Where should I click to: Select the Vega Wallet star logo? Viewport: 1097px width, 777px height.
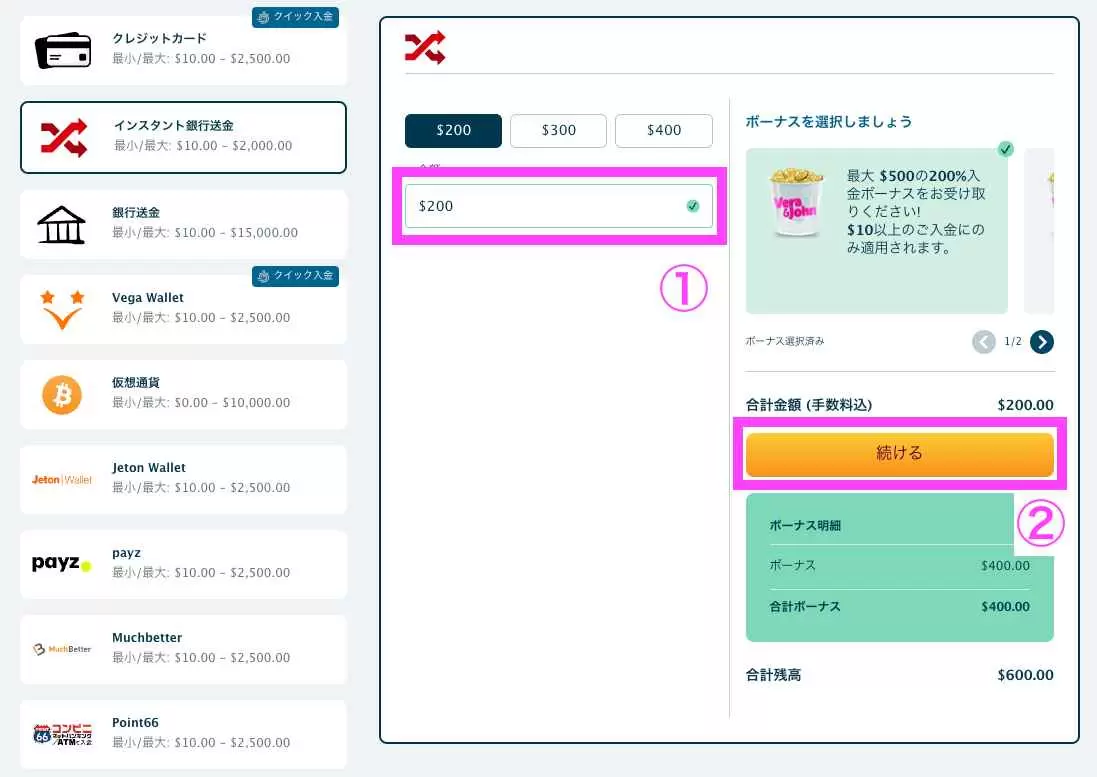click(x=62, y=309)
